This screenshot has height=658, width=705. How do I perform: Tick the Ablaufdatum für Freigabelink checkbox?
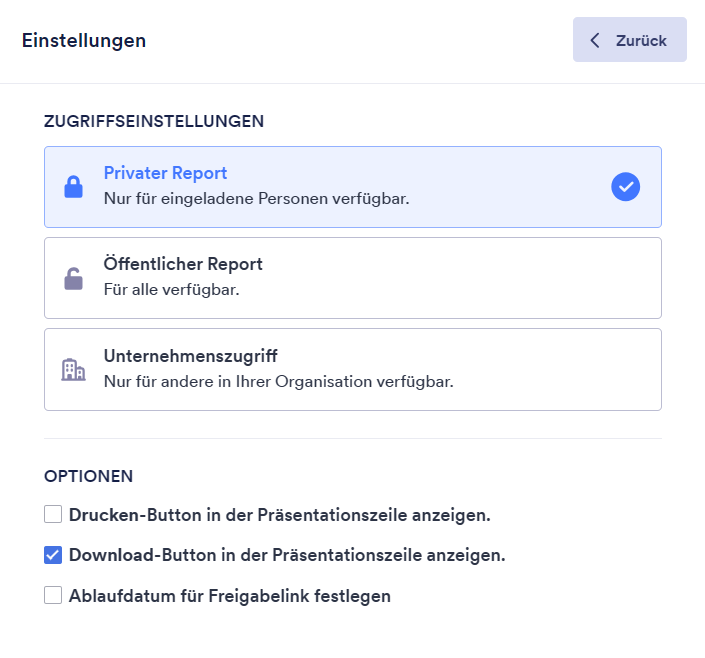53,596
